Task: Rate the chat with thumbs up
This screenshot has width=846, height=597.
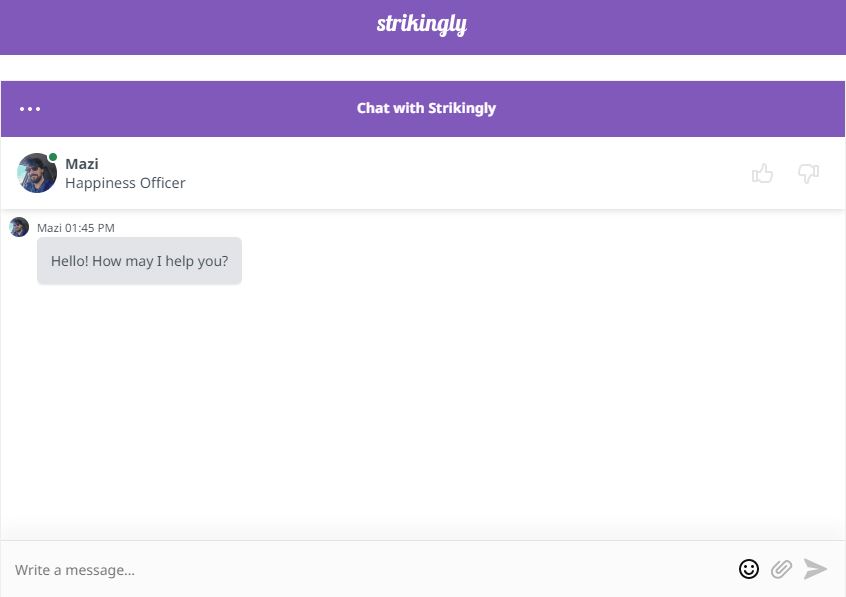Action: pyautogui.click(x=763, y=174)
